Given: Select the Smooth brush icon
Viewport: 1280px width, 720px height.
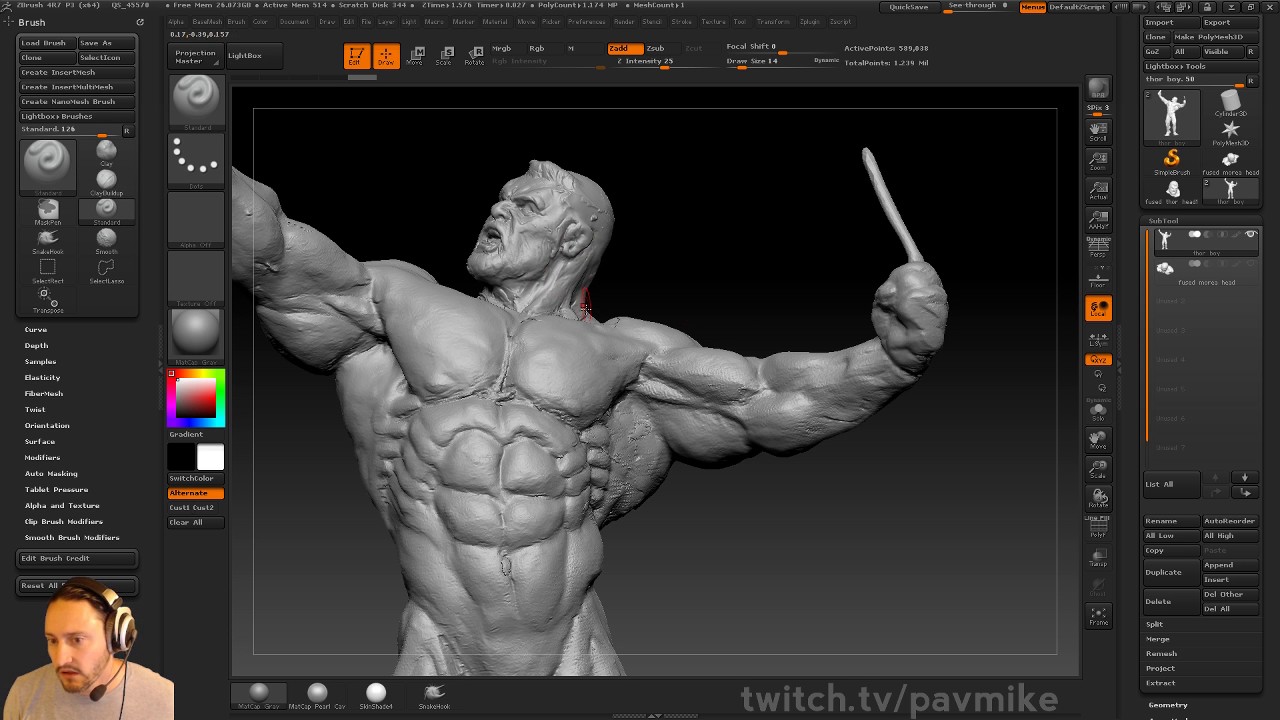Looking at the screenshot, I should click(106, 240).
